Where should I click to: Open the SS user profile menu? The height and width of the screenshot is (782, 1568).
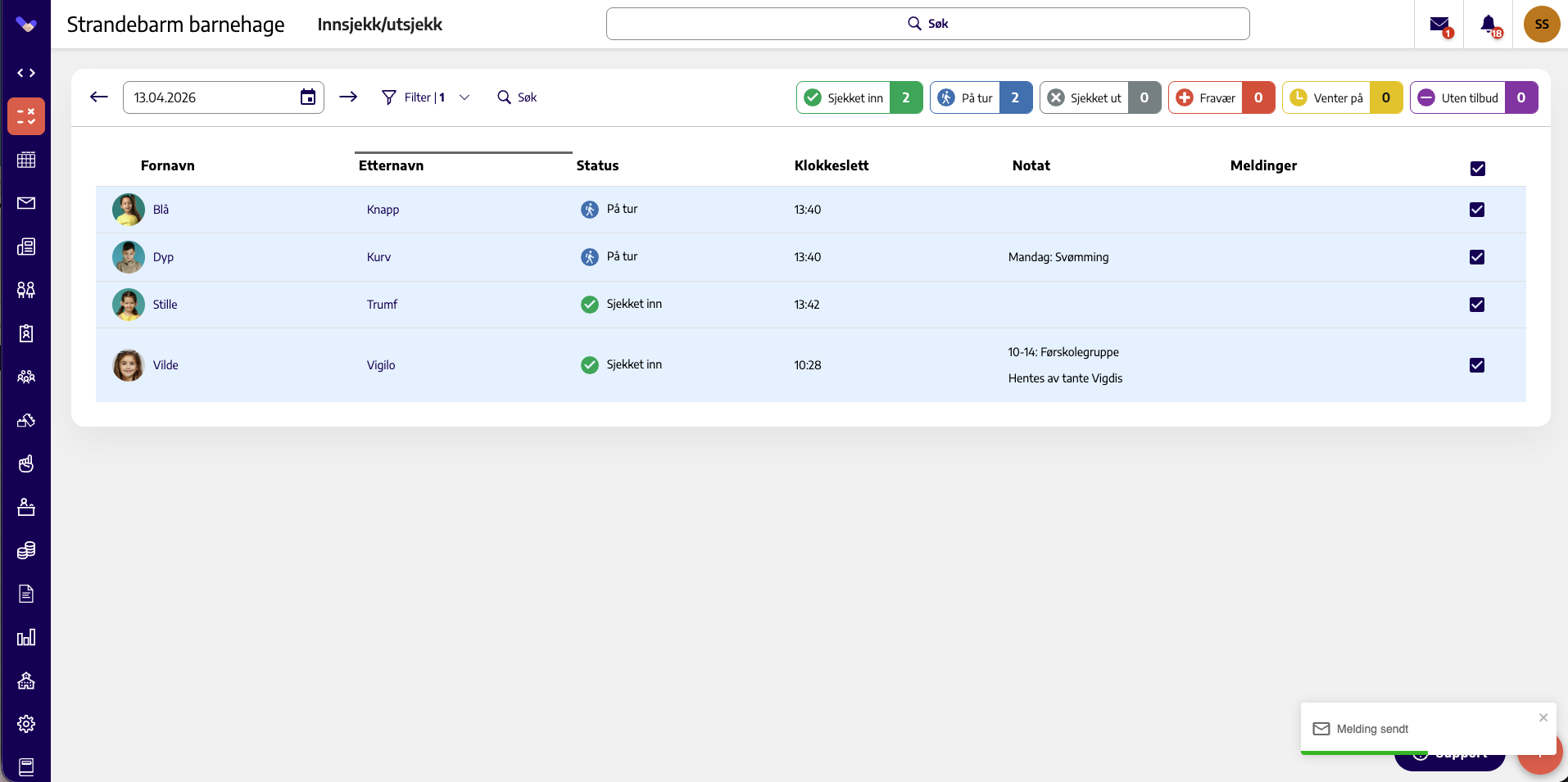1542,25
